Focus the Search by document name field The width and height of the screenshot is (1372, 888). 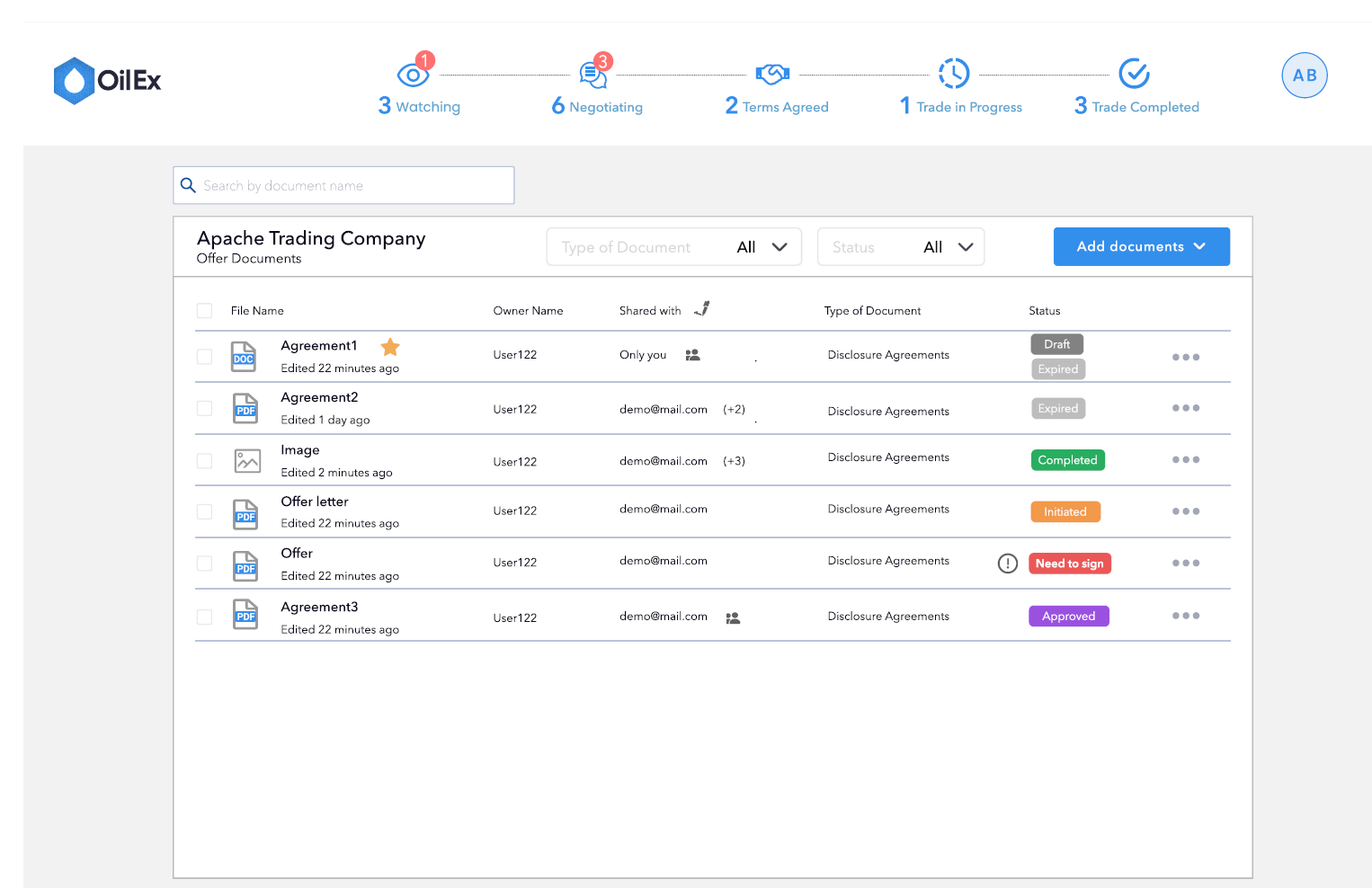click(343, 185)
